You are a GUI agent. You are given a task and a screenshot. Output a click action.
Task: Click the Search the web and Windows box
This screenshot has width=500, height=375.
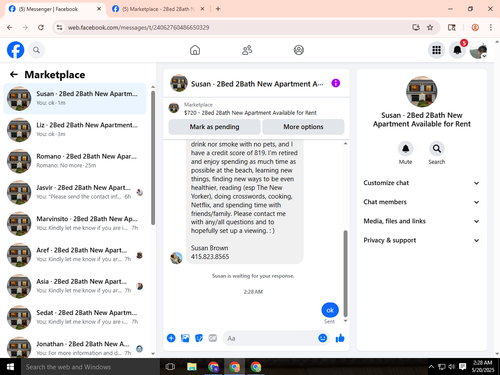click(90, 367)
